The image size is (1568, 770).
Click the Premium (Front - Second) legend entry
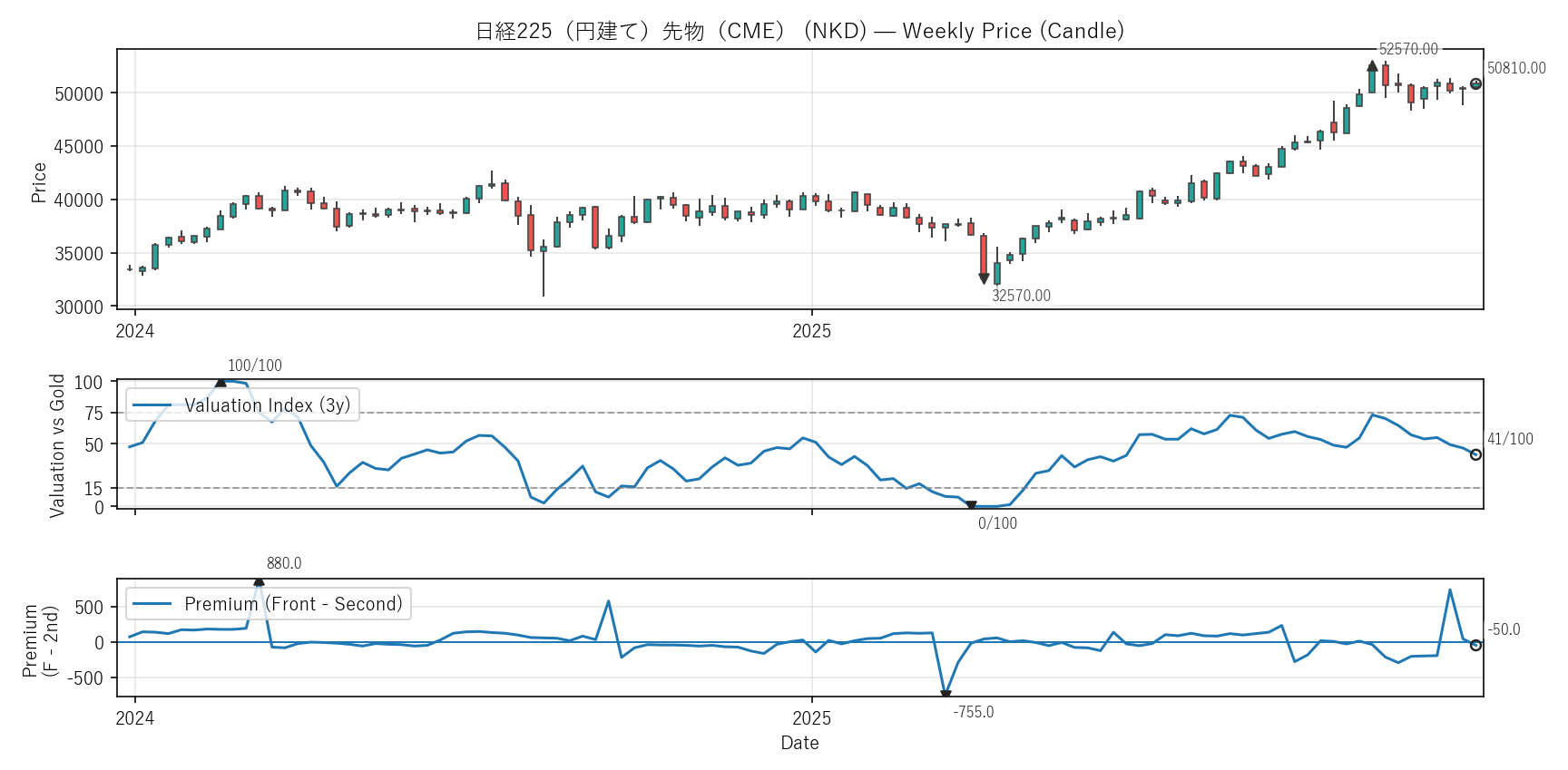pos(292,604)
